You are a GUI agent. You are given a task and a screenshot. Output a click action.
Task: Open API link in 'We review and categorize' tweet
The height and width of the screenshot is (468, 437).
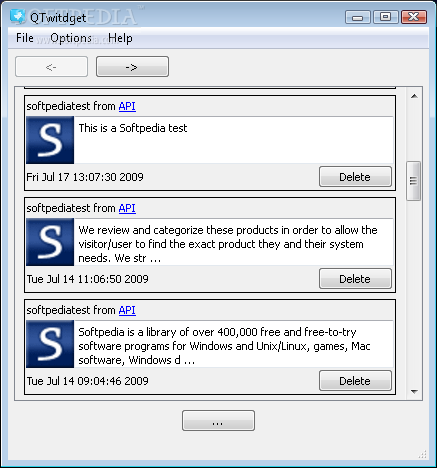[127, 208]
